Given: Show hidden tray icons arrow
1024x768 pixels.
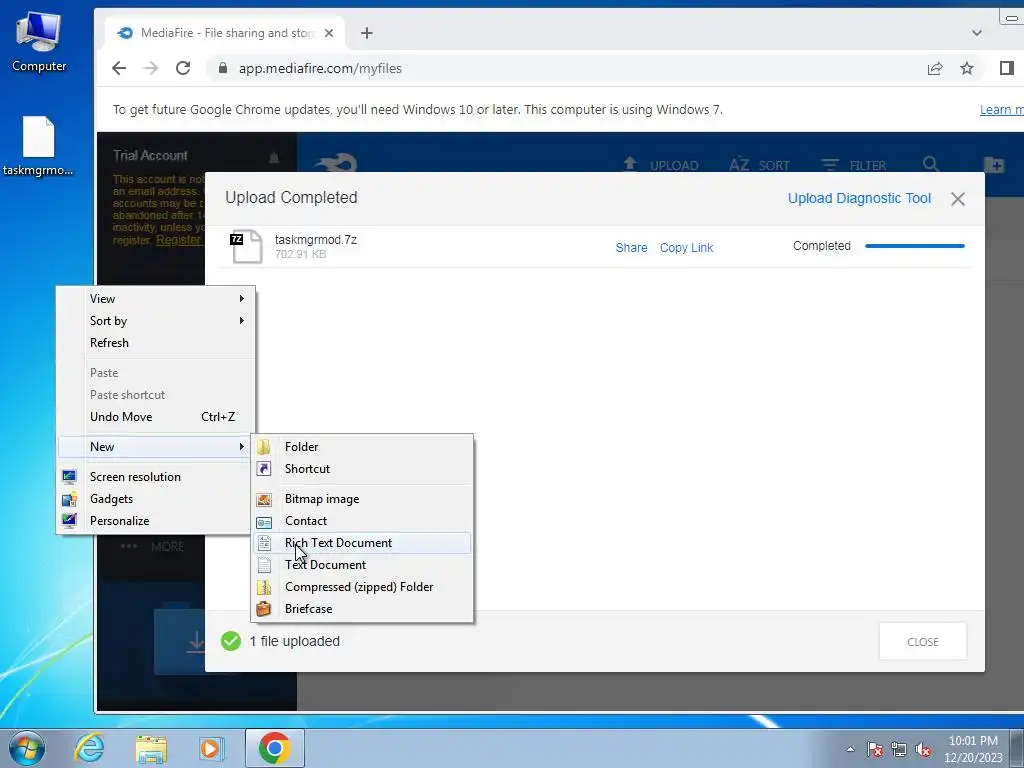Looking at the screenshot, I should click(850, 749).
